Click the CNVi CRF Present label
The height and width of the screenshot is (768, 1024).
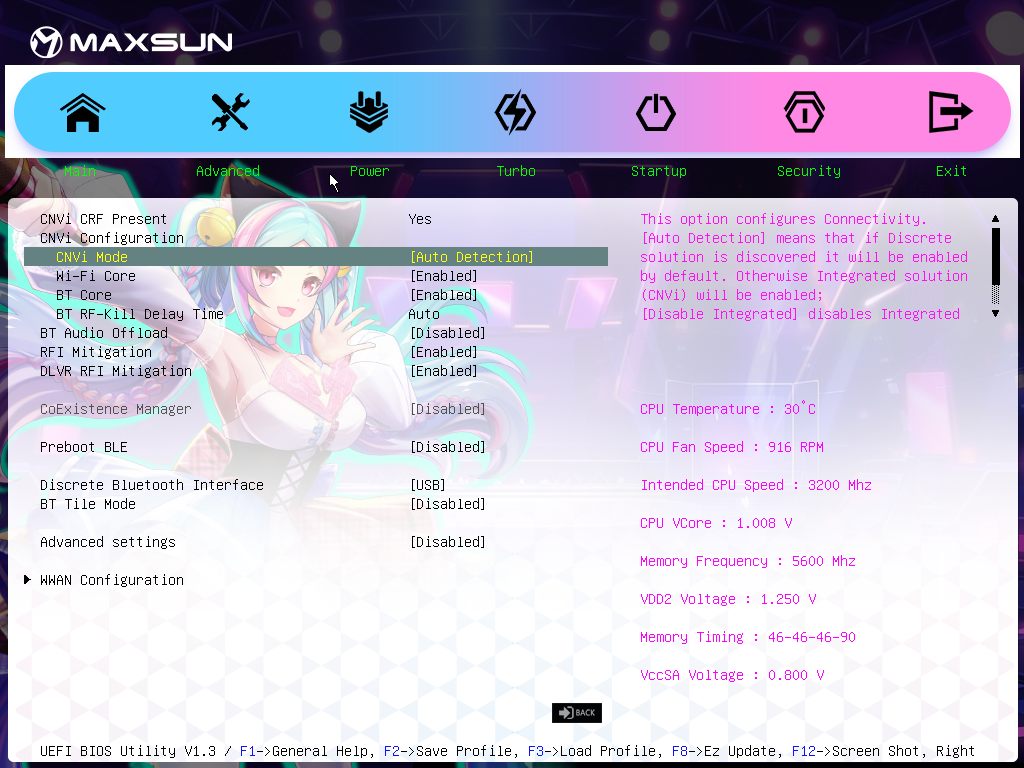103,219
